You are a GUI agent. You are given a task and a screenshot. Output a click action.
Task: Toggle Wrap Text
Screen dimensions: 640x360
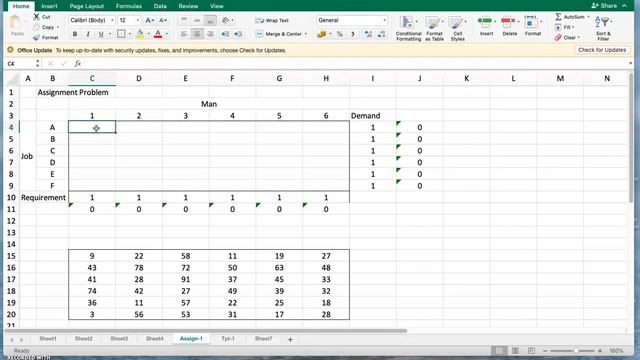[x=272, y=20]
